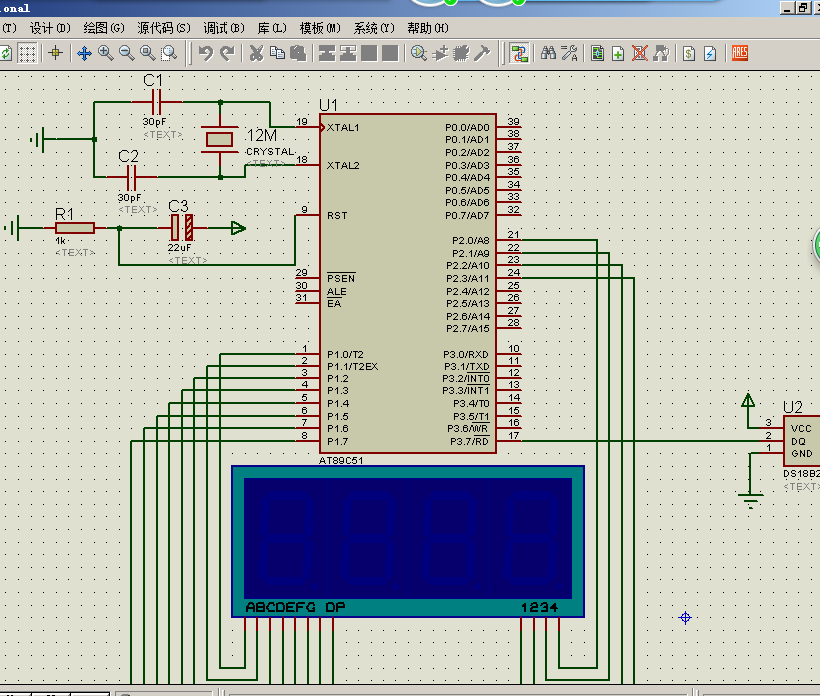Screen dimensions: 820x696
Task: Click the P3.7/RD pin 17 stub
Action: (509, 441)
